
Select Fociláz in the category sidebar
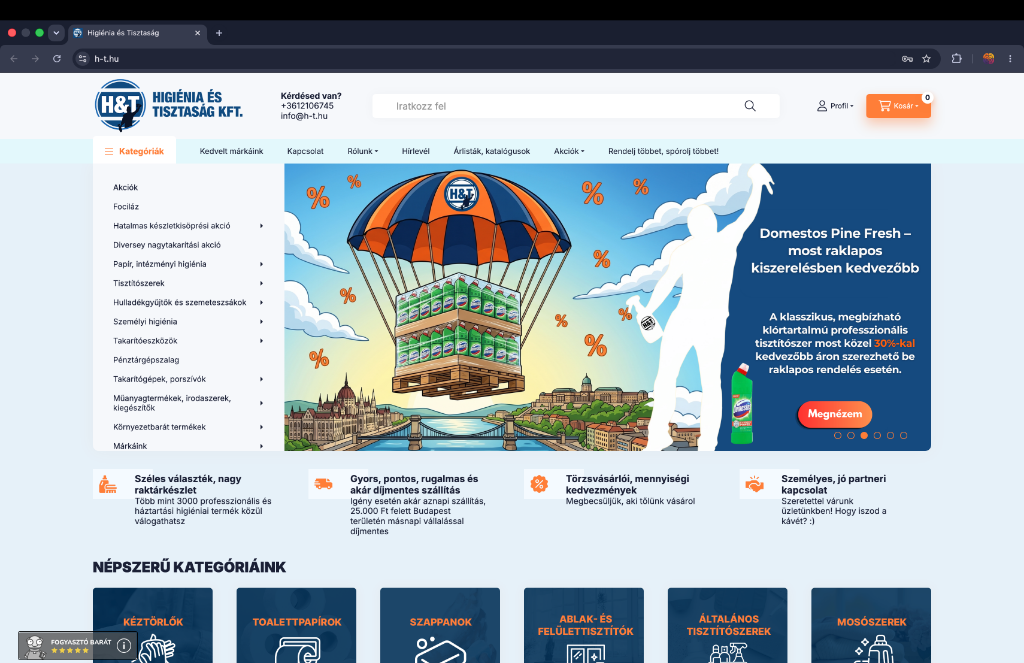(126, 206)
